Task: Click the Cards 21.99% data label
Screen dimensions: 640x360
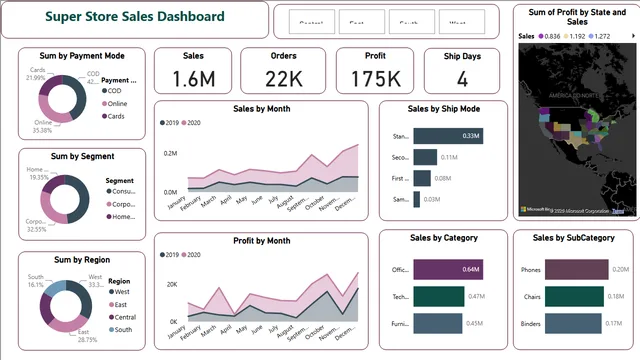Action: pos(36,74)
